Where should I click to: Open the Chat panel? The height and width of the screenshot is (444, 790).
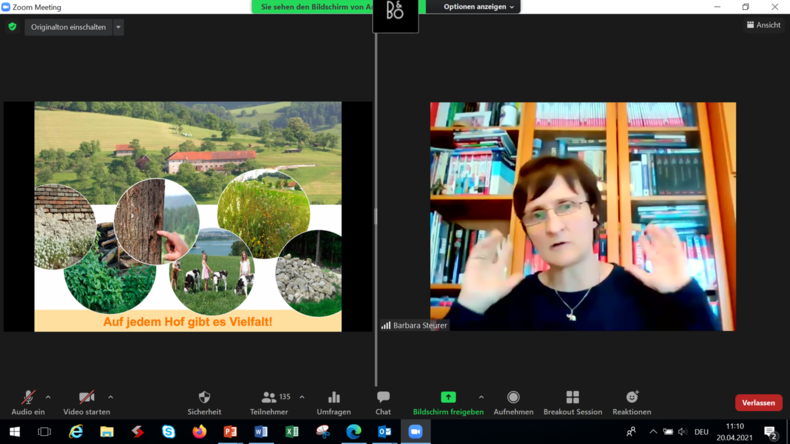[x=383, y=400]
